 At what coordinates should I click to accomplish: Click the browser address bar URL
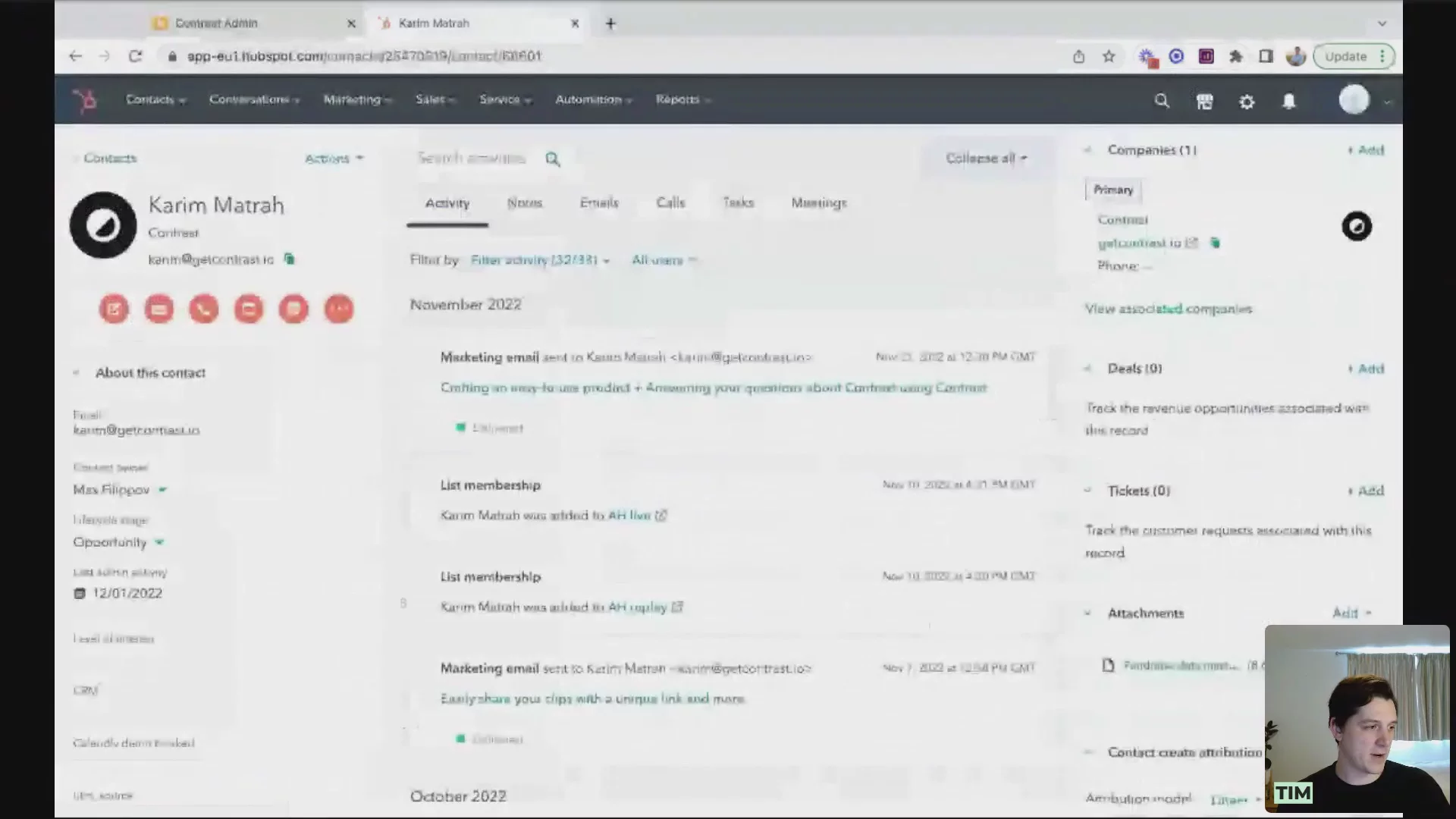click(x=364, y=56)
